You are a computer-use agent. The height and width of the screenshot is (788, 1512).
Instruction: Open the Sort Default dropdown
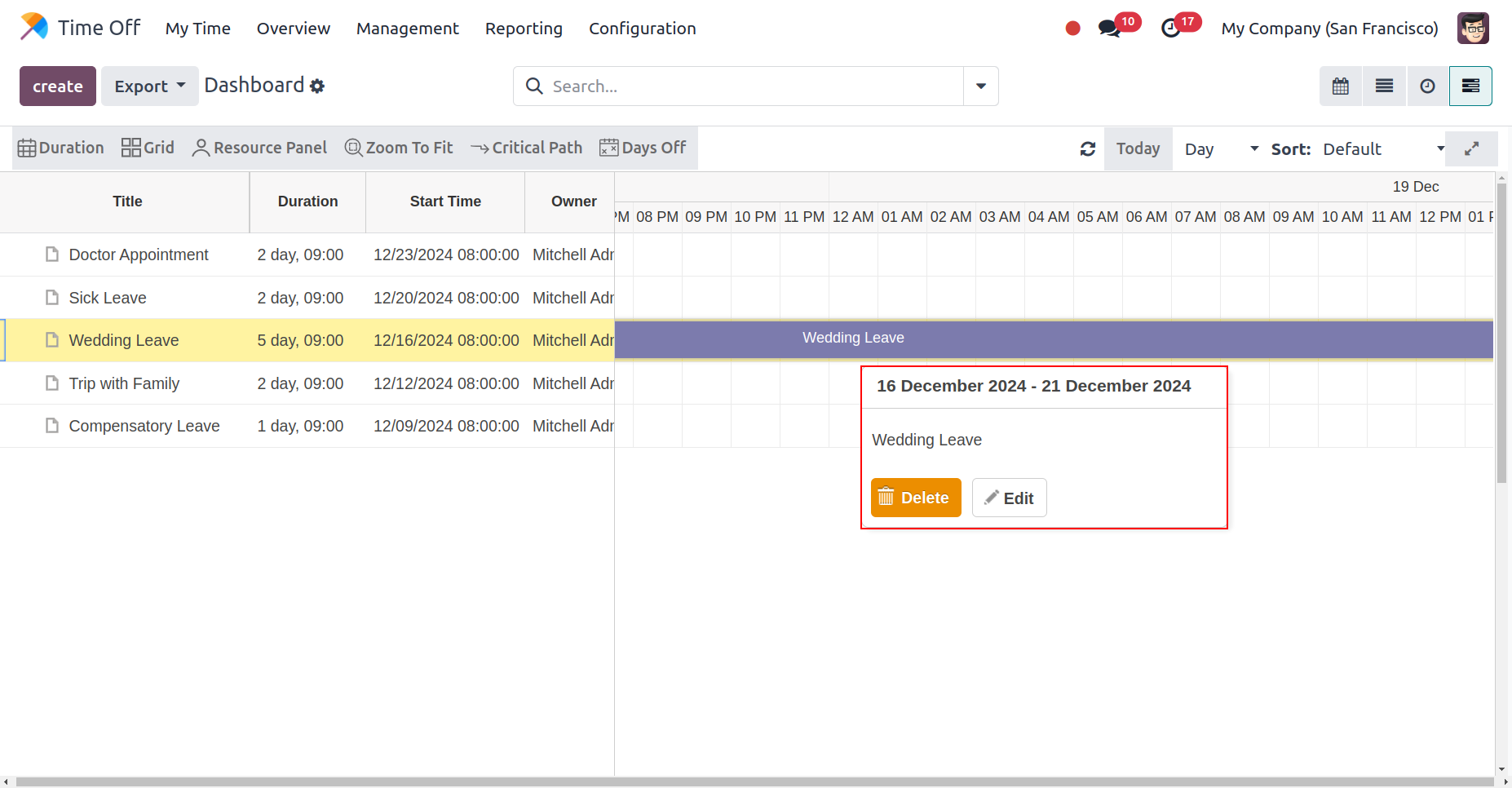(1383, 149)
